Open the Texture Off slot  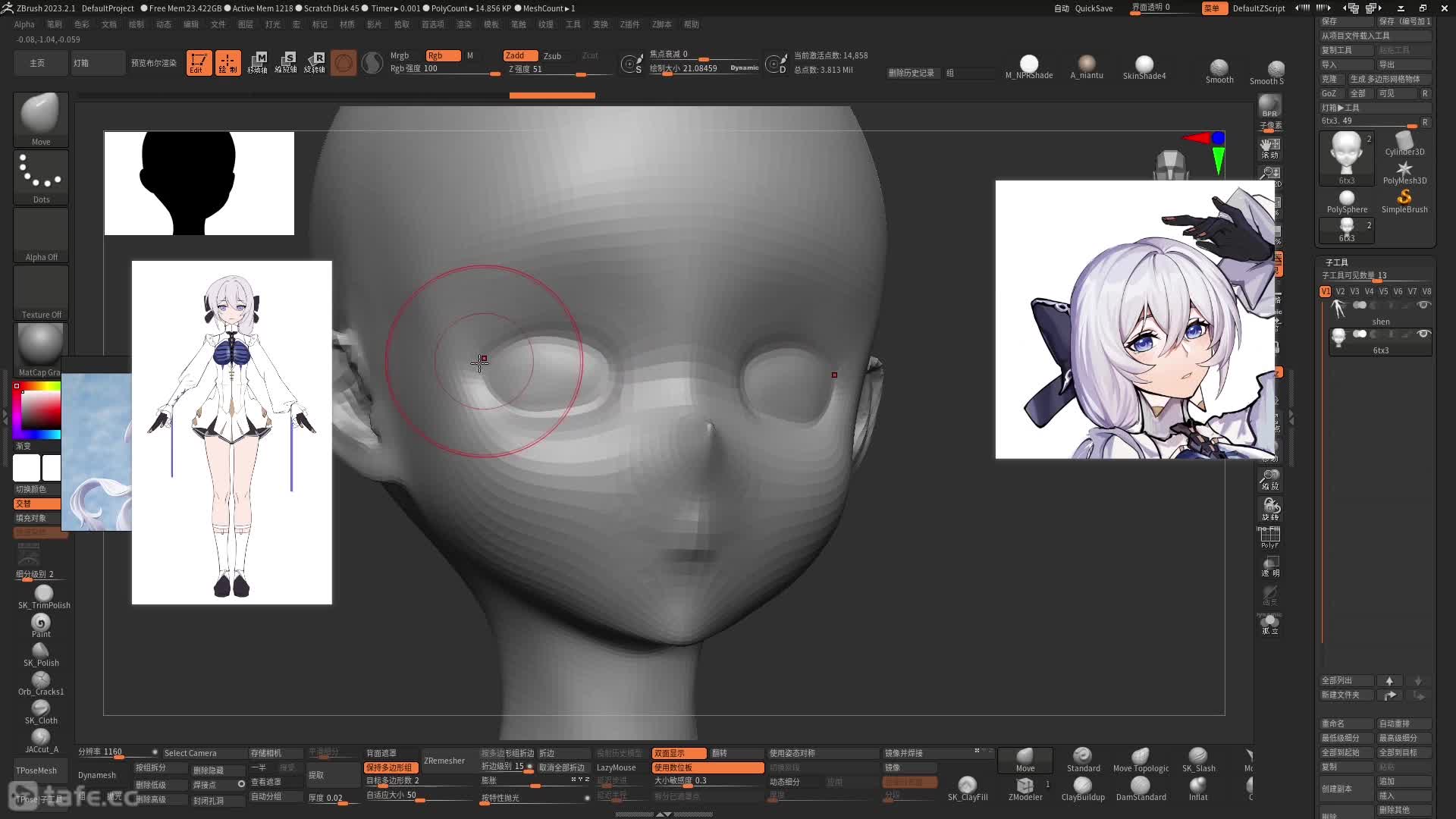[x=41, y=293]
